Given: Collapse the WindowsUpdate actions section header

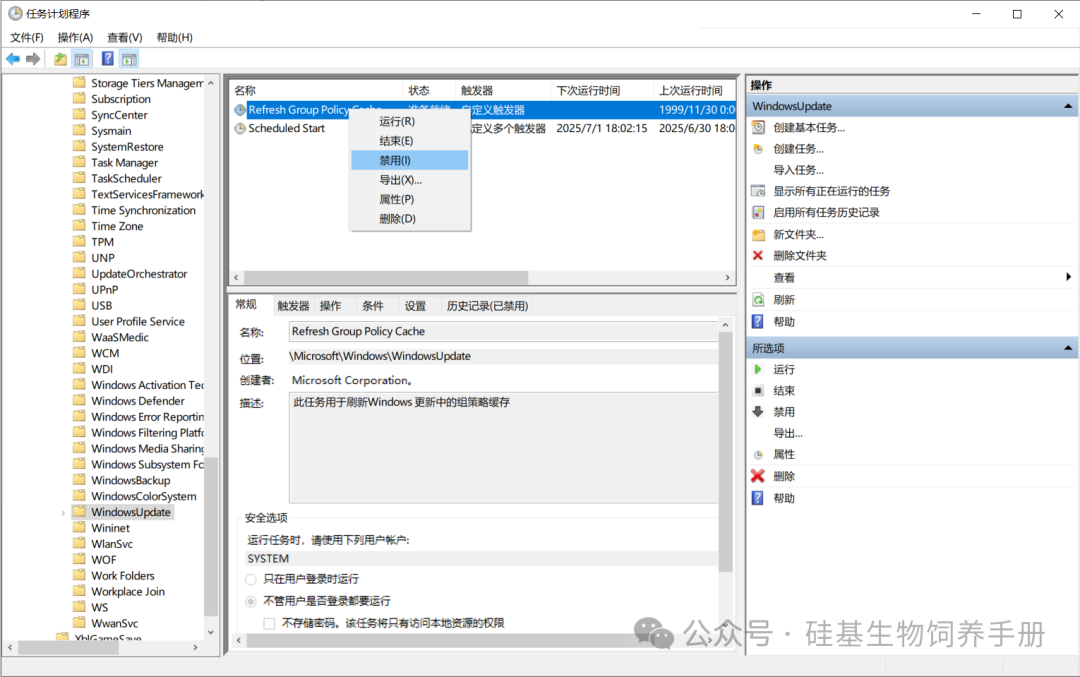Looking at the screenshot, I should [x=1069, y=106].
